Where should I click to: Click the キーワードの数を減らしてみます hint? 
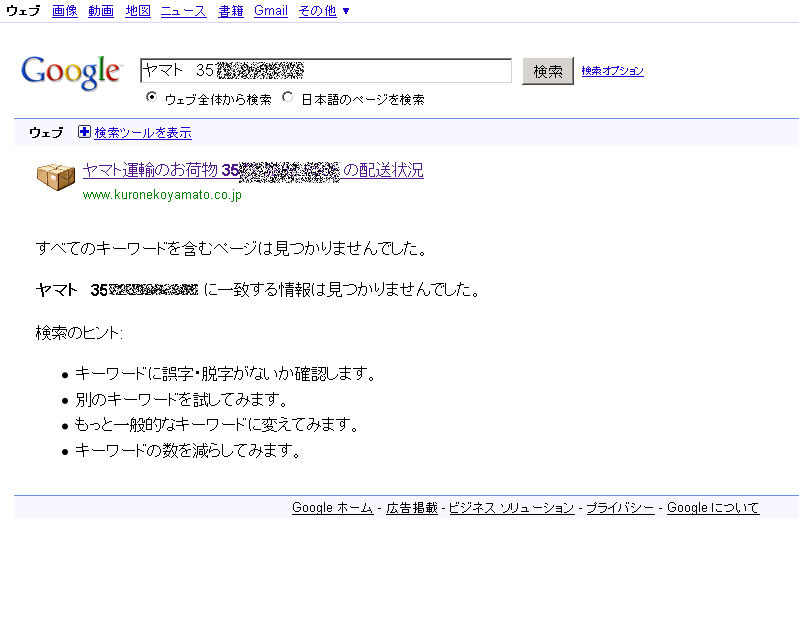tap(188, 450)
